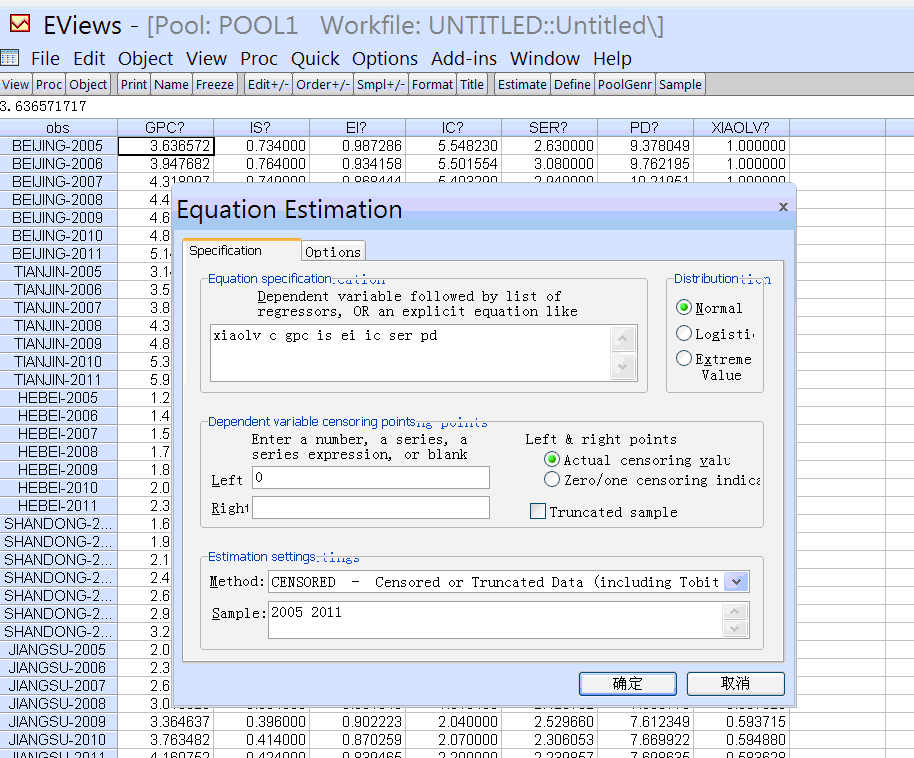Open the estimation Method dropdown

[x=737, y=582]
